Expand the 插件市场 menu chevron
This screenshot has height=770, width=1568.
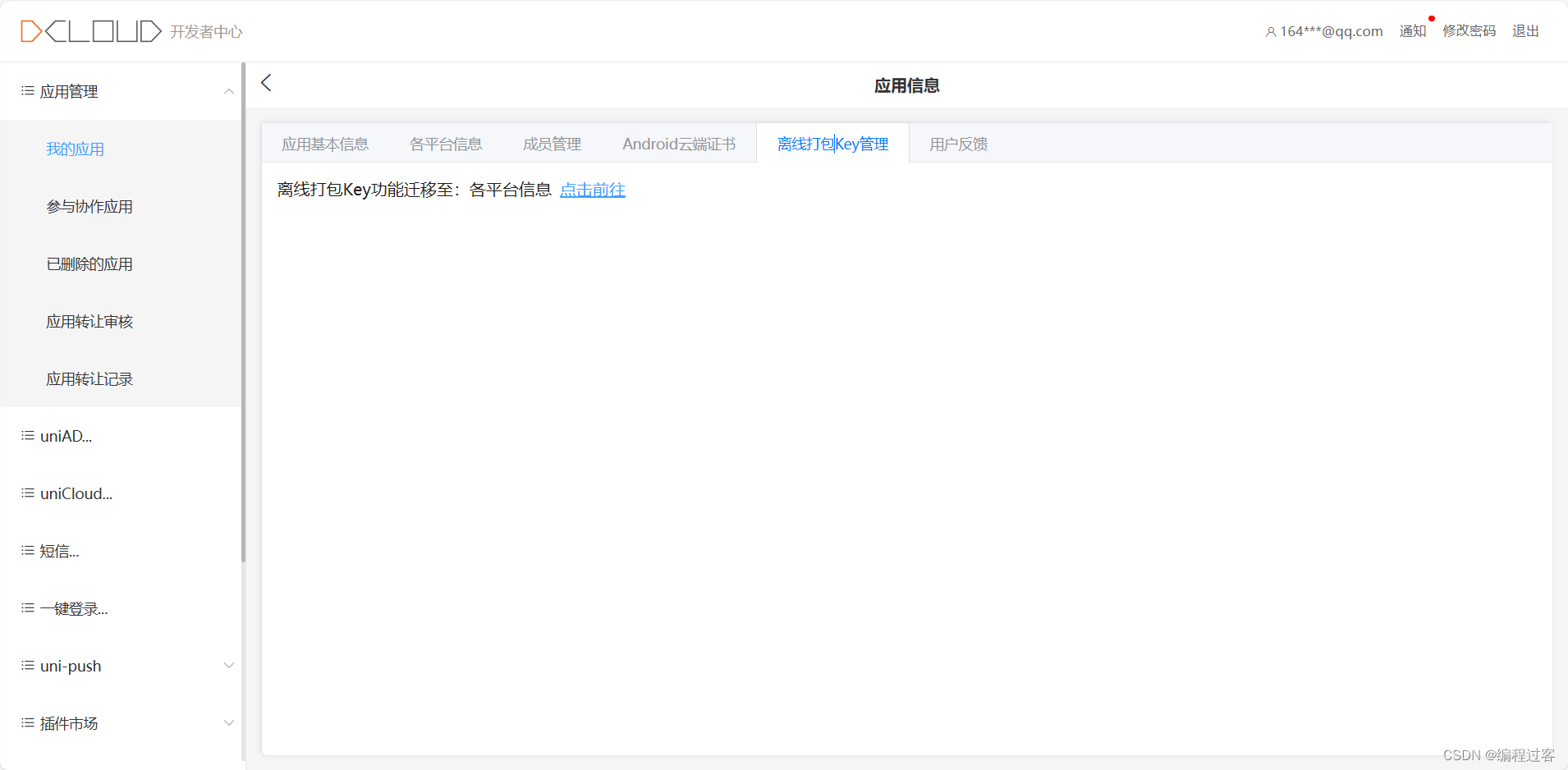[x=229, y=723]
